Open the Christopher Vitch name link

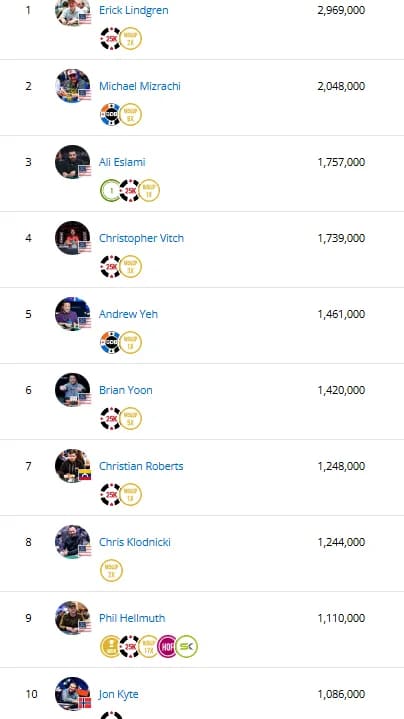coord(141,238)
